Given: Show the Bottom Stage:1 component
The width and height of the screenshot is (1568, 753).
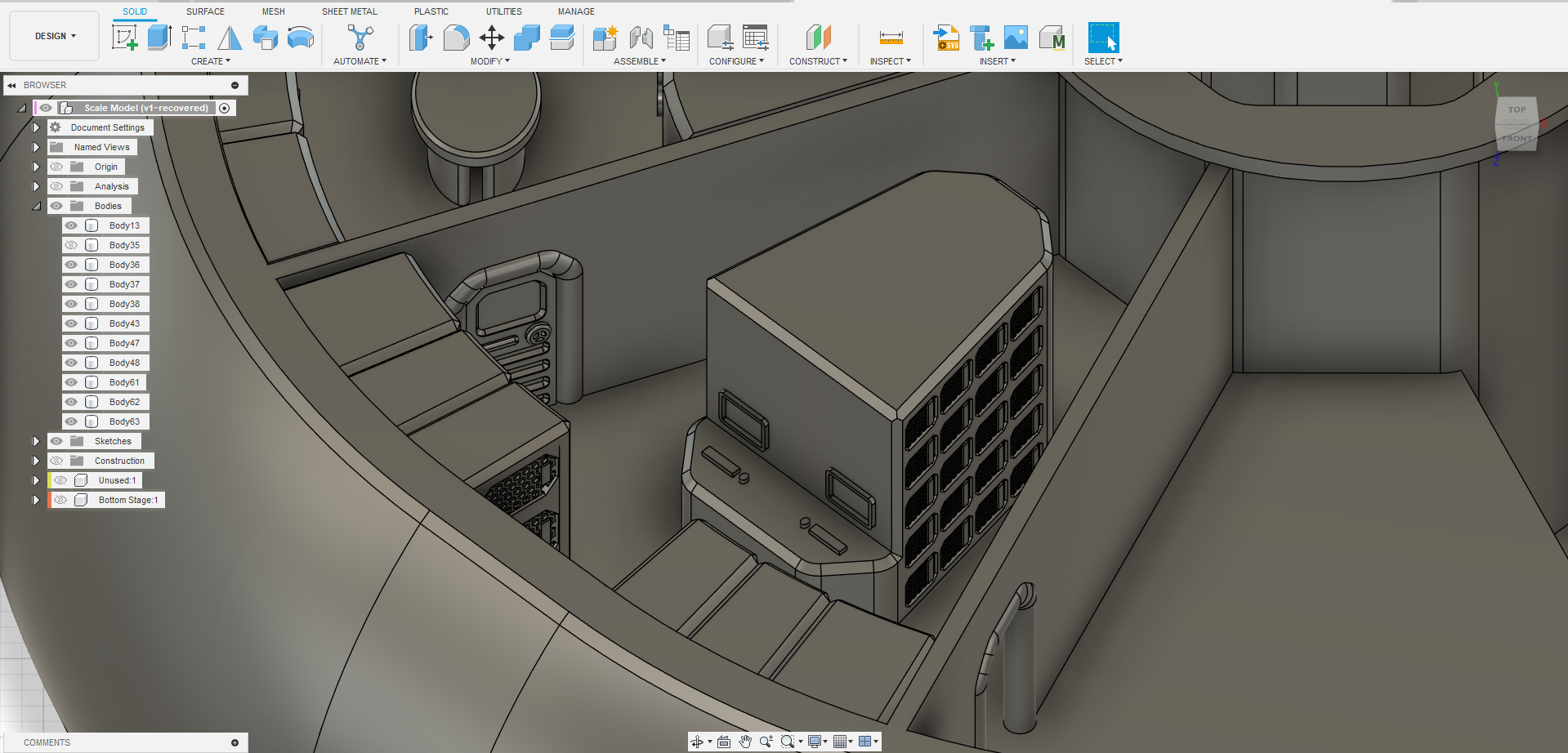Looking at the screenshot, I should (61, 500).
